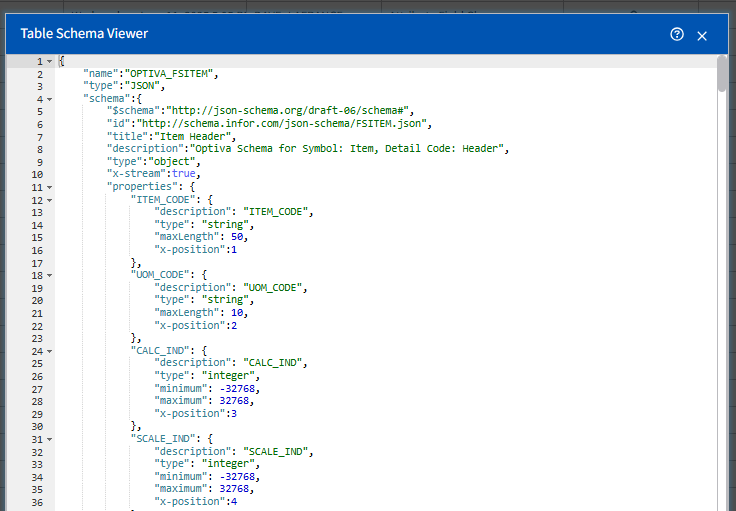This screenshot has width=736, height=511.
Task: Click the schema.infor.com FSITEM.json id text
Action: (282, 123)
